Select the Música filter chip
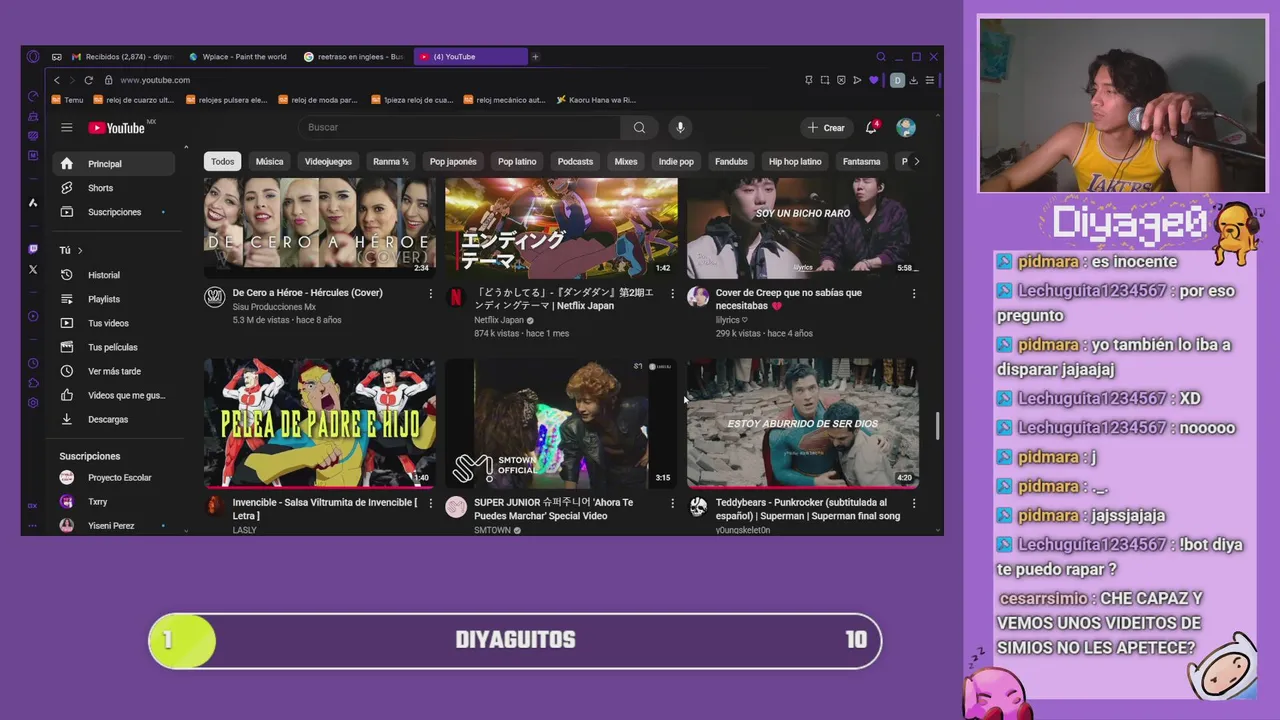 (x=269, y=161)
